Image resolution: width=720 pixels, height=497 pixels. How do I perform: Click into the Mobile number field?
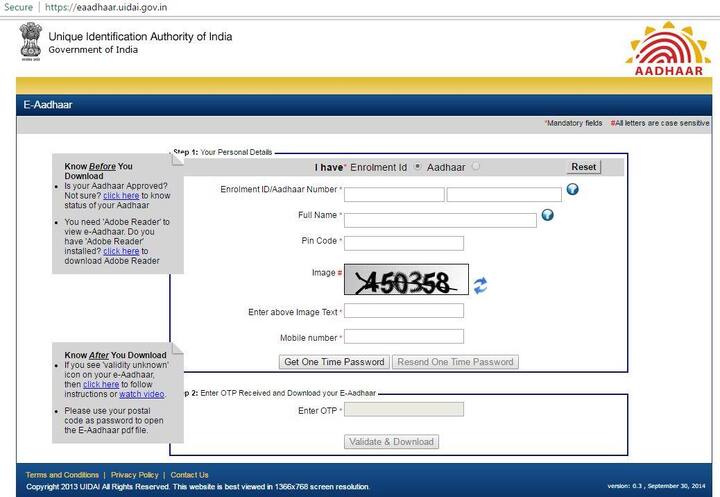click(x=404, y=336)
